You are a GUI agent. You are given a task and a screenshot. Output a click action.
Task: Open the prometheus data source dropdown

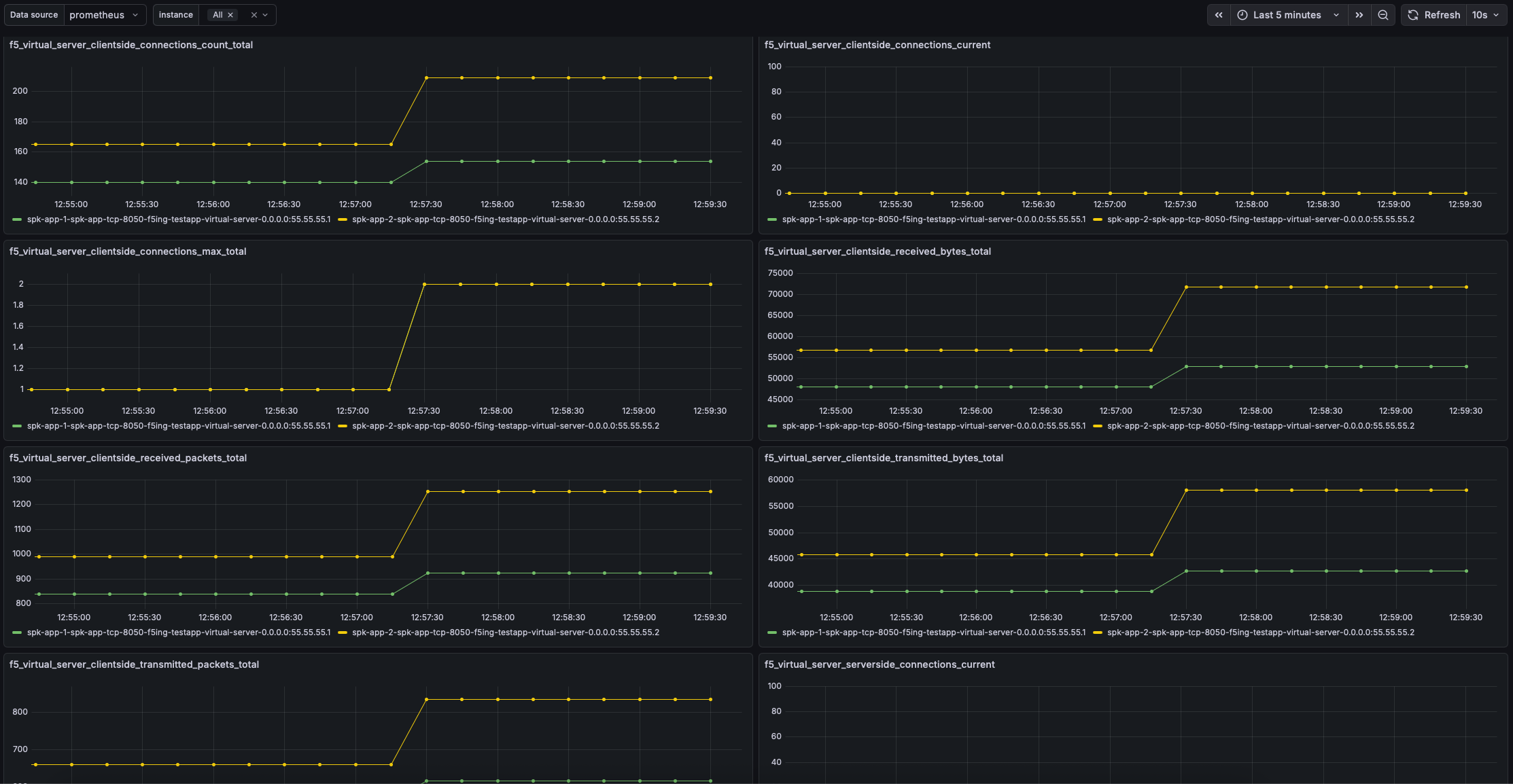[105, 15]
